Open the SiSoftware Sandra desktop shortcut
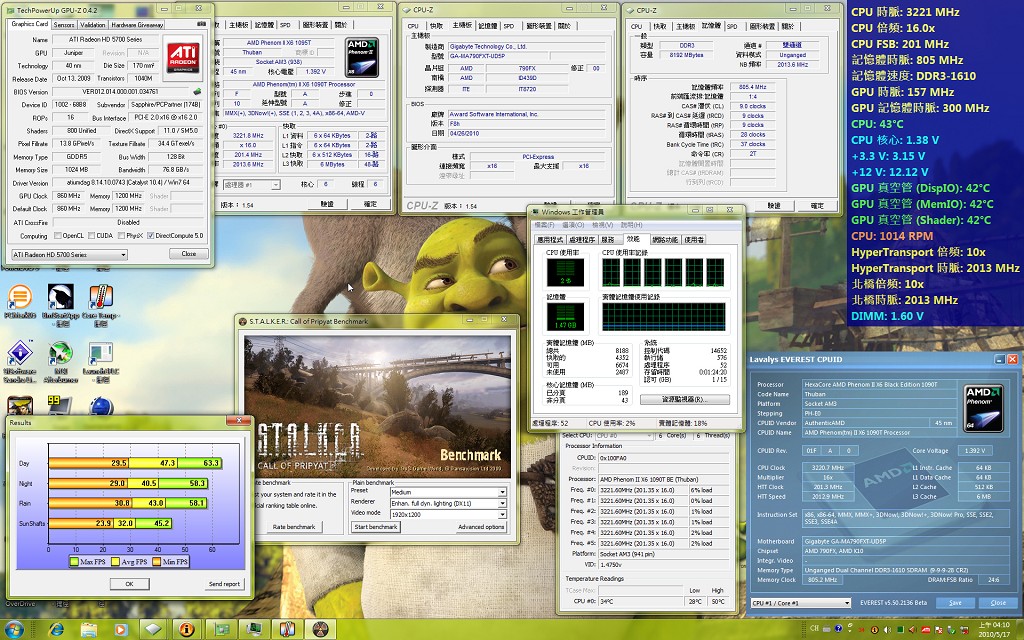1024x640 pixels. click(20, 361)
